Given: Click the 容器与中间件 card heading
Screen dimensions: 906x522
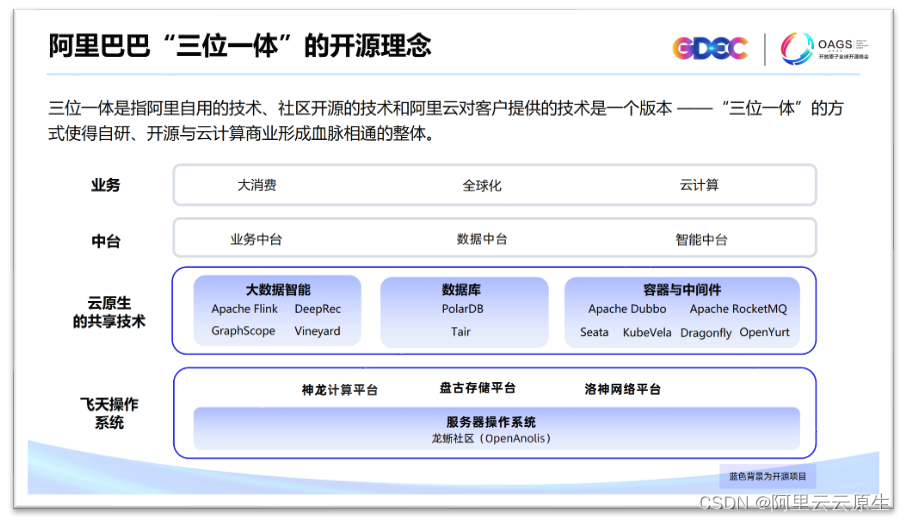Looking at the screenshot, I should [x=682, y=290].
